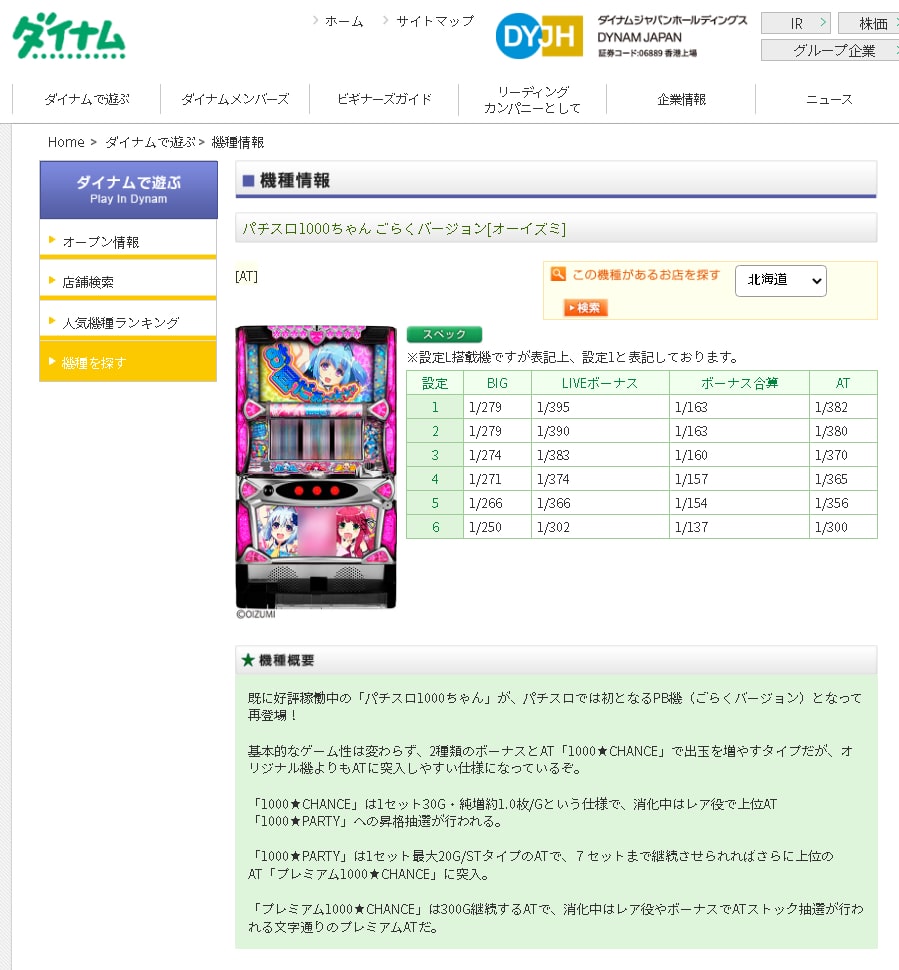Click the 1/250 BIG cell

coord(497,527)
